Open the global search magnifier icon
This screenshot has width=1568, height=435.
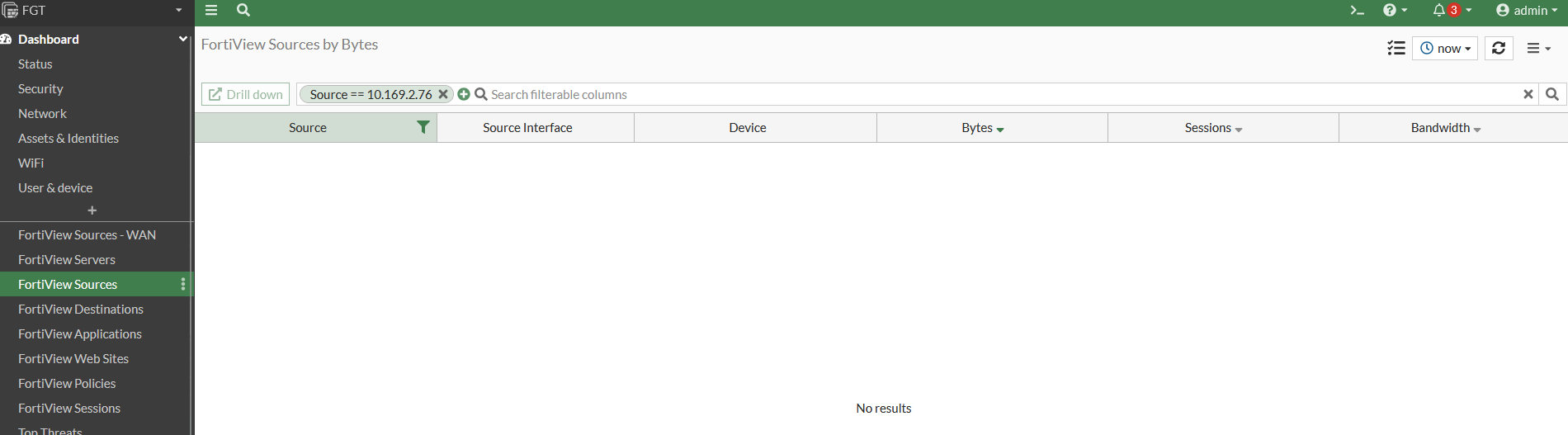243,11
